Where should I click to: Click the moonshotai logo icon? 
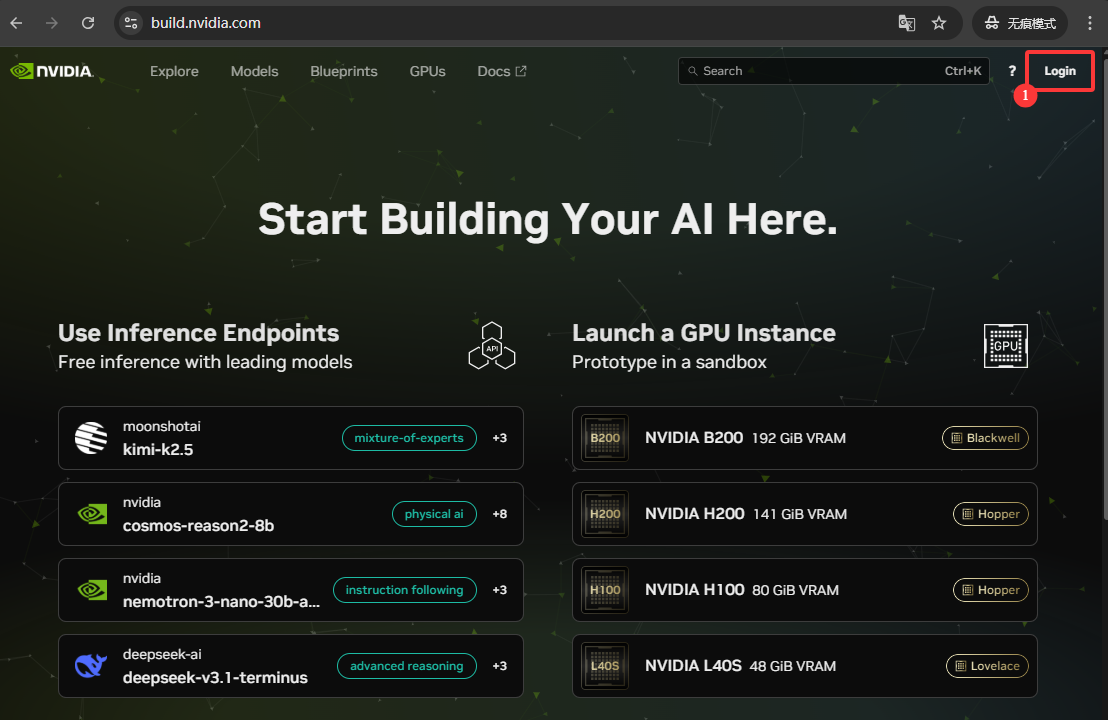tap(91, 438)
